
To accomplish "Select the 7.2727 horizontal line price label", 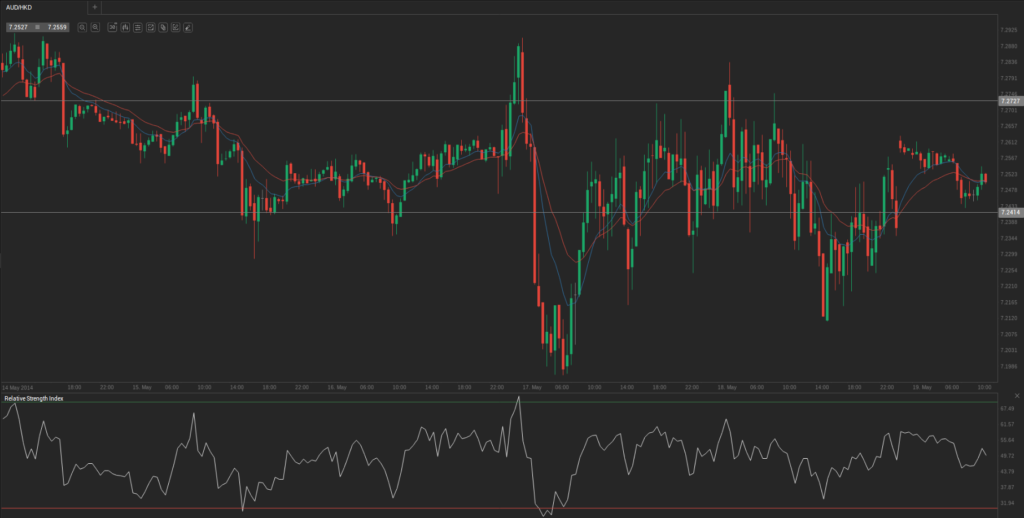I will click(1010, 101).
